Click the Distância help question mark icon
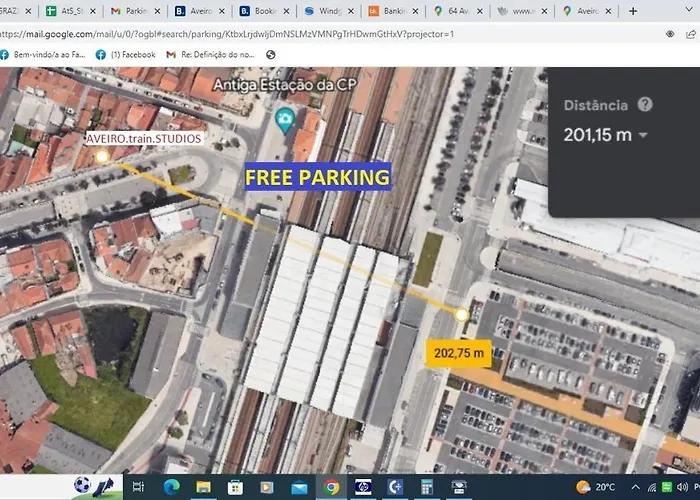700x500 pixels. coord(645,105)
